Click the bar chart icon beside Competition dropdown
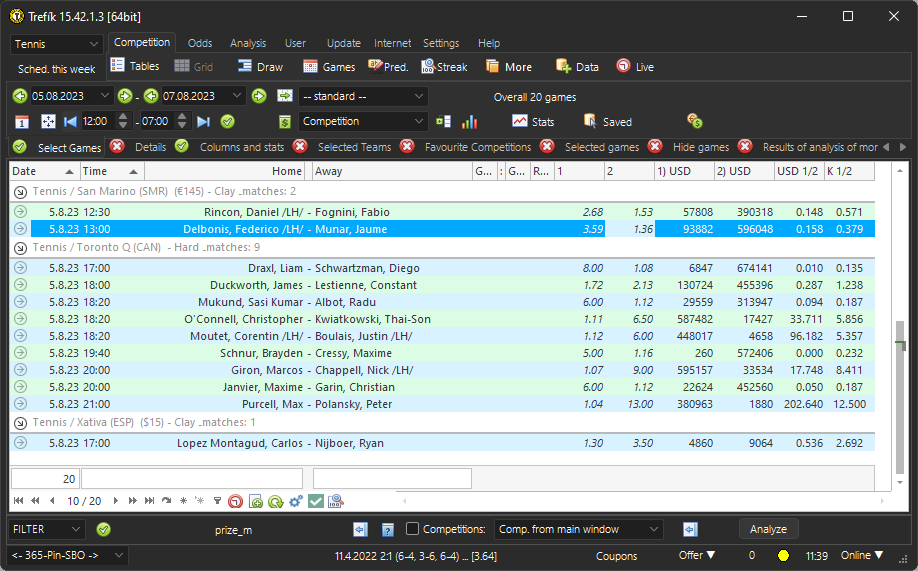Screen dimensions: 918x571 469,121
